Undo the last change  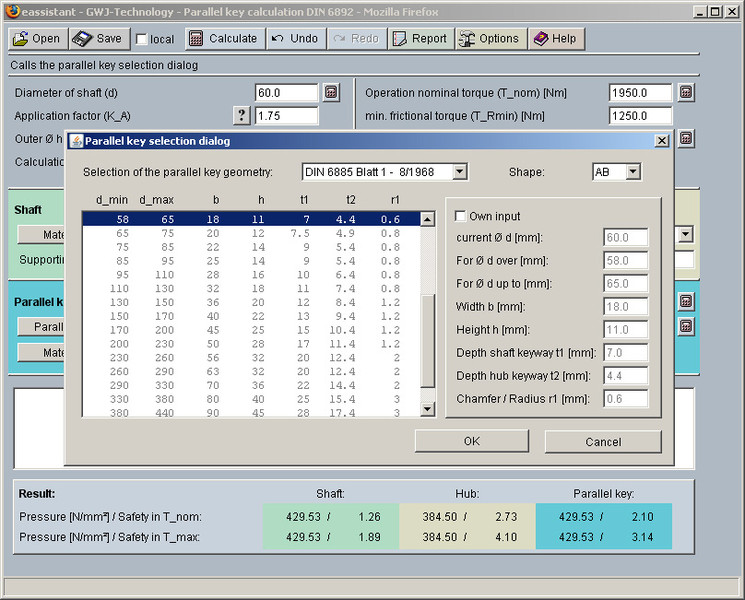coord(294,39)
